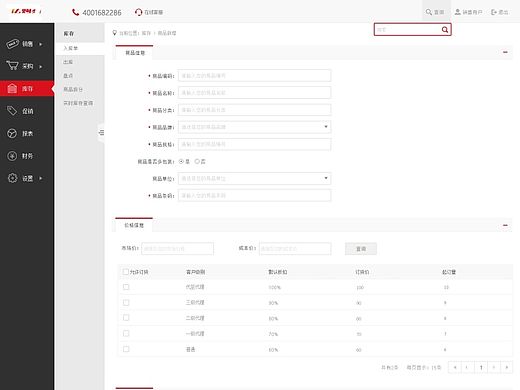Click the 库存 link in breadcrumb

[x=146, y=33]
